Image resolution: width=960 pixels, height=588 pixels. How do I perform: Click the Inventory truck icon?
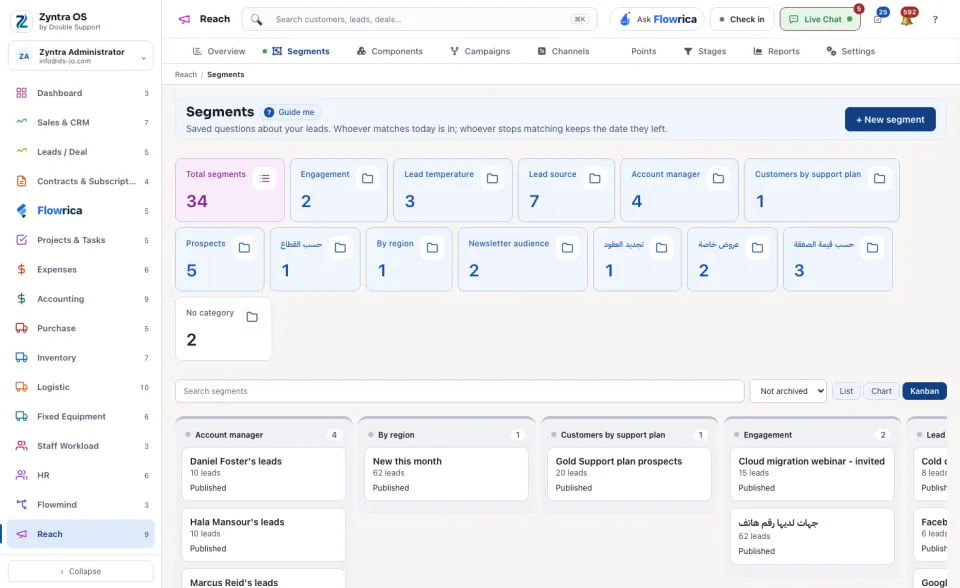coord(21,358)
